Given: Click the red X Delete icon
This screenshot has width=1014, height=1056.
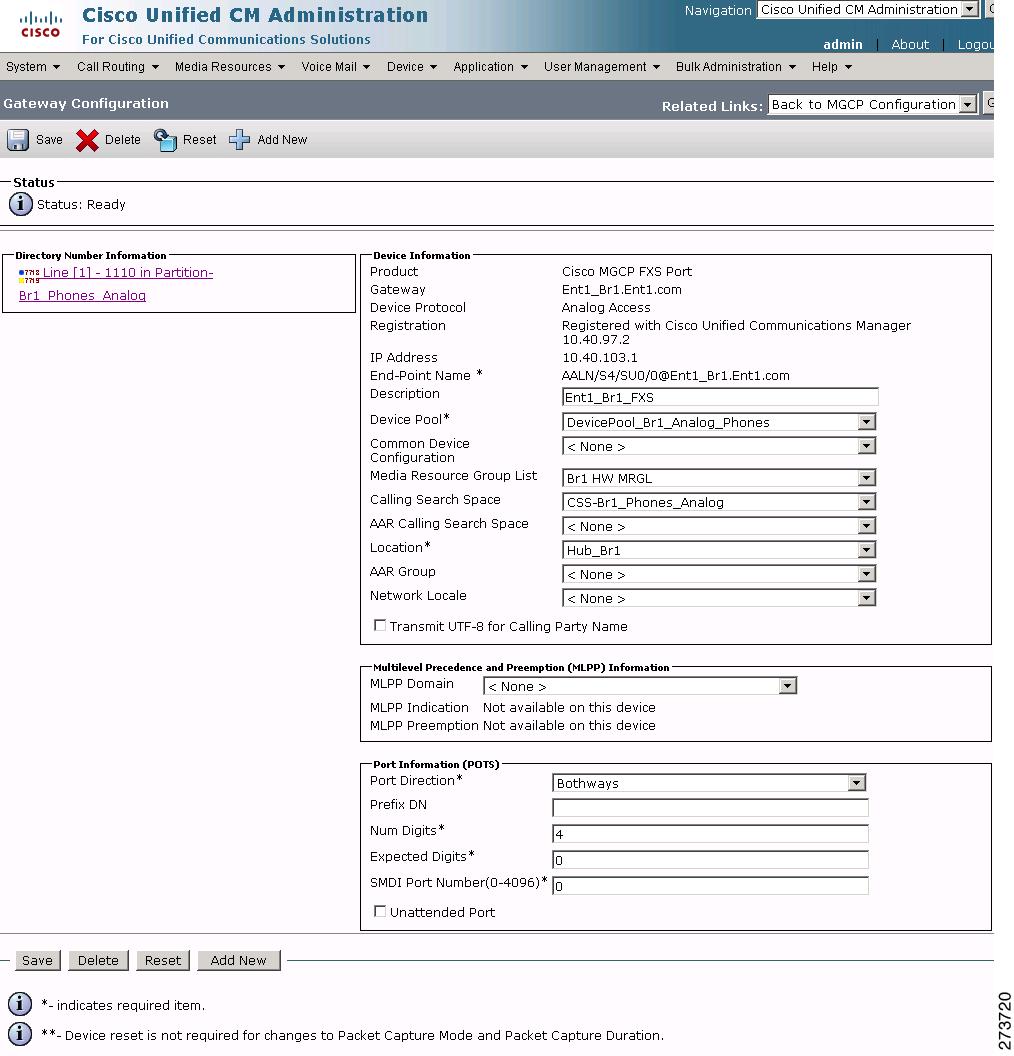Looking at the screenshot, I should tap(87, 140).
